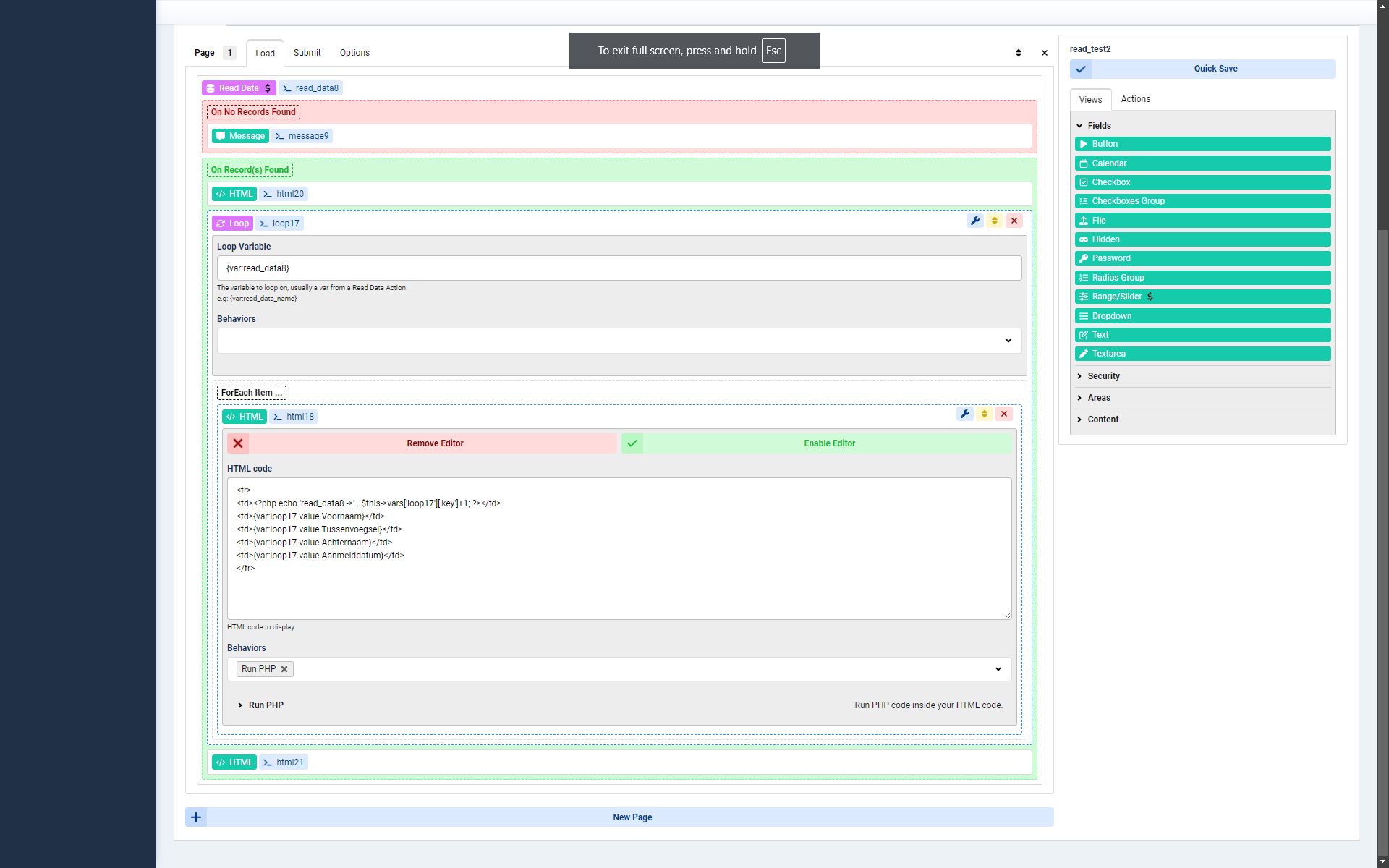Click html18 yellow reorder arrows icon
Image resolution: width=1389 pixels, height=868 pixels.
[984, 414]
